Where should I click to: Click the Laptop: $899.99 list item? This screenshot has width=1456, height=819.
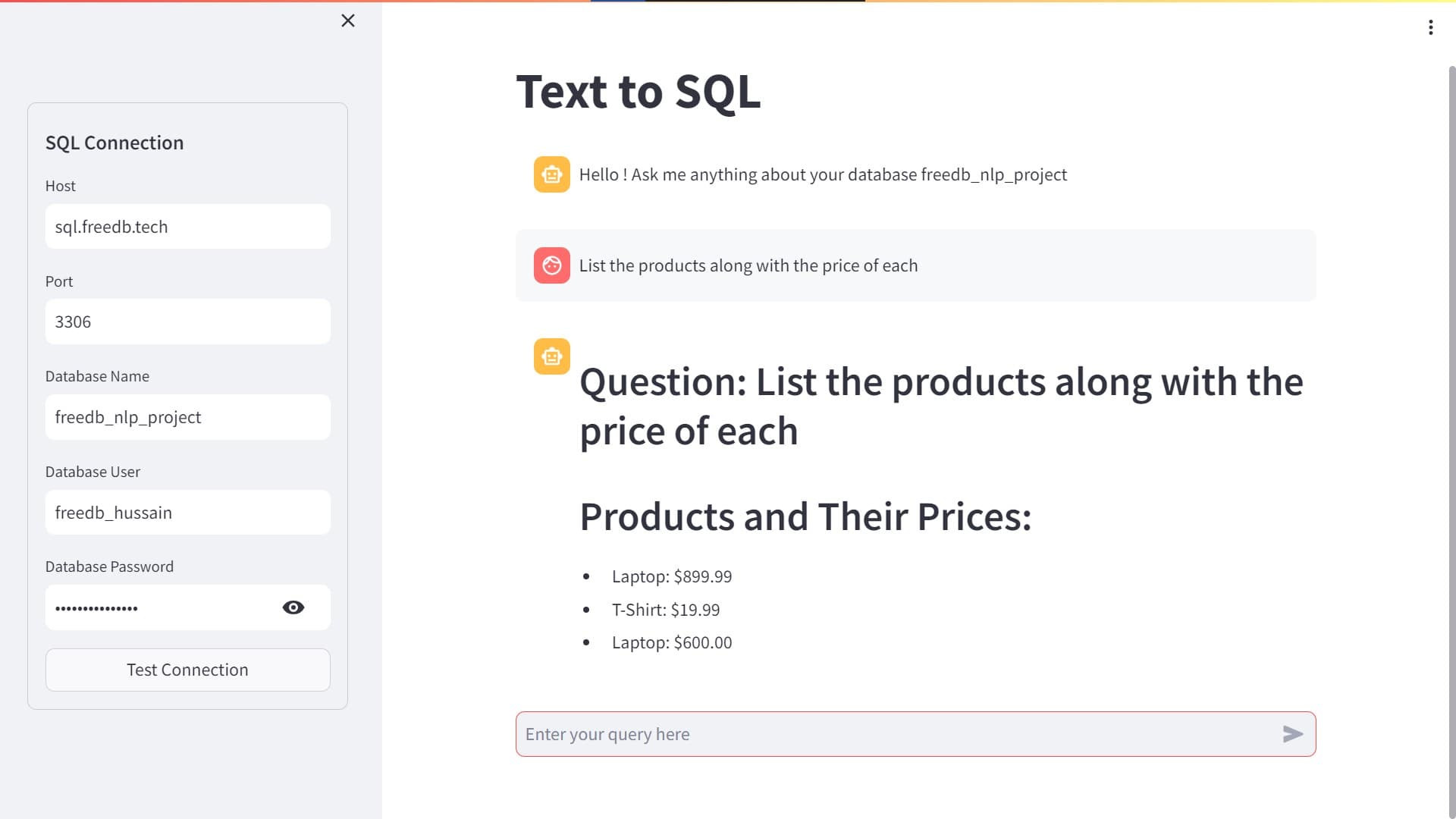click(672, 576)
